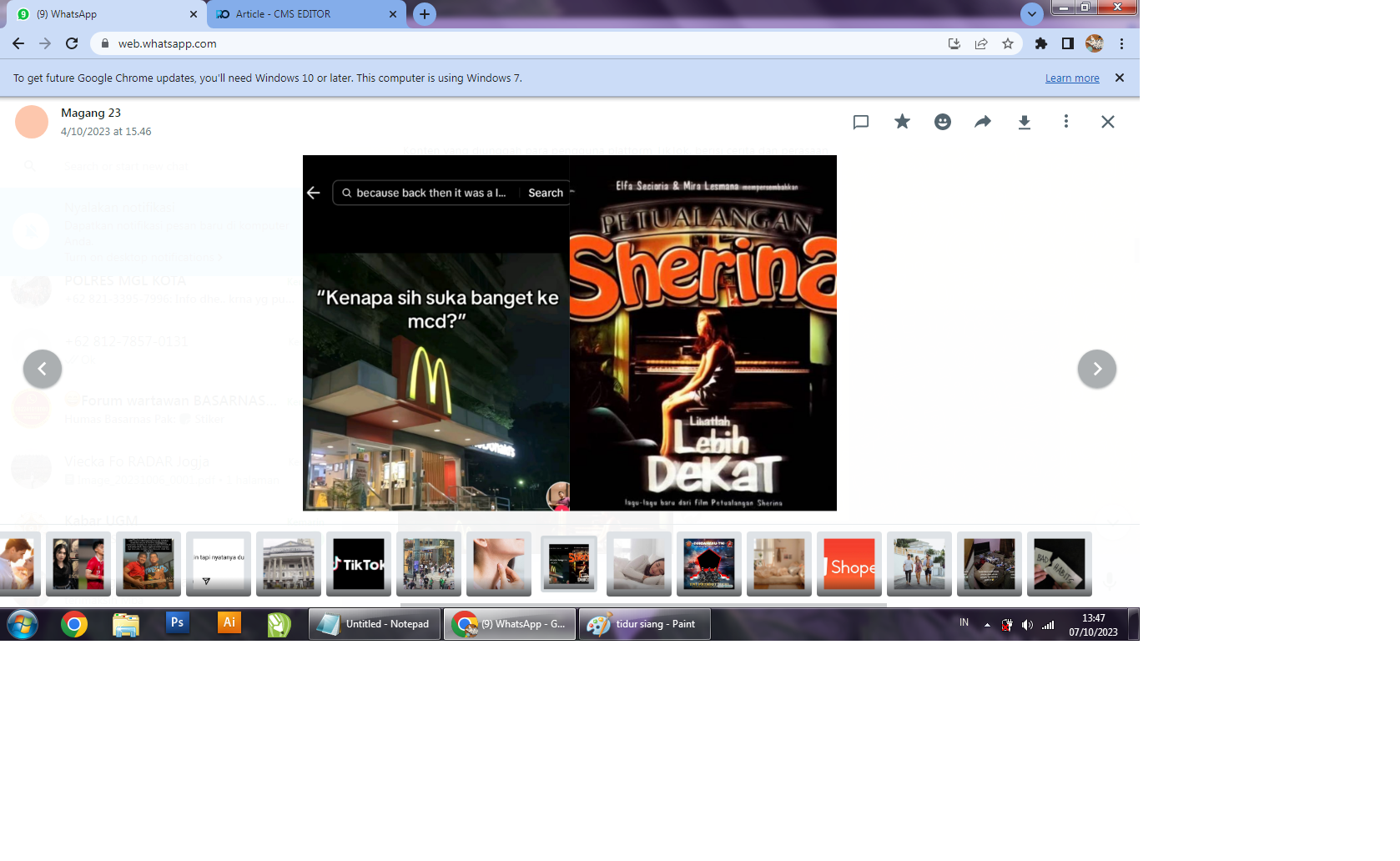Switch to Untitled - Notepad window

pyautogui.click(x=375, y=624)
